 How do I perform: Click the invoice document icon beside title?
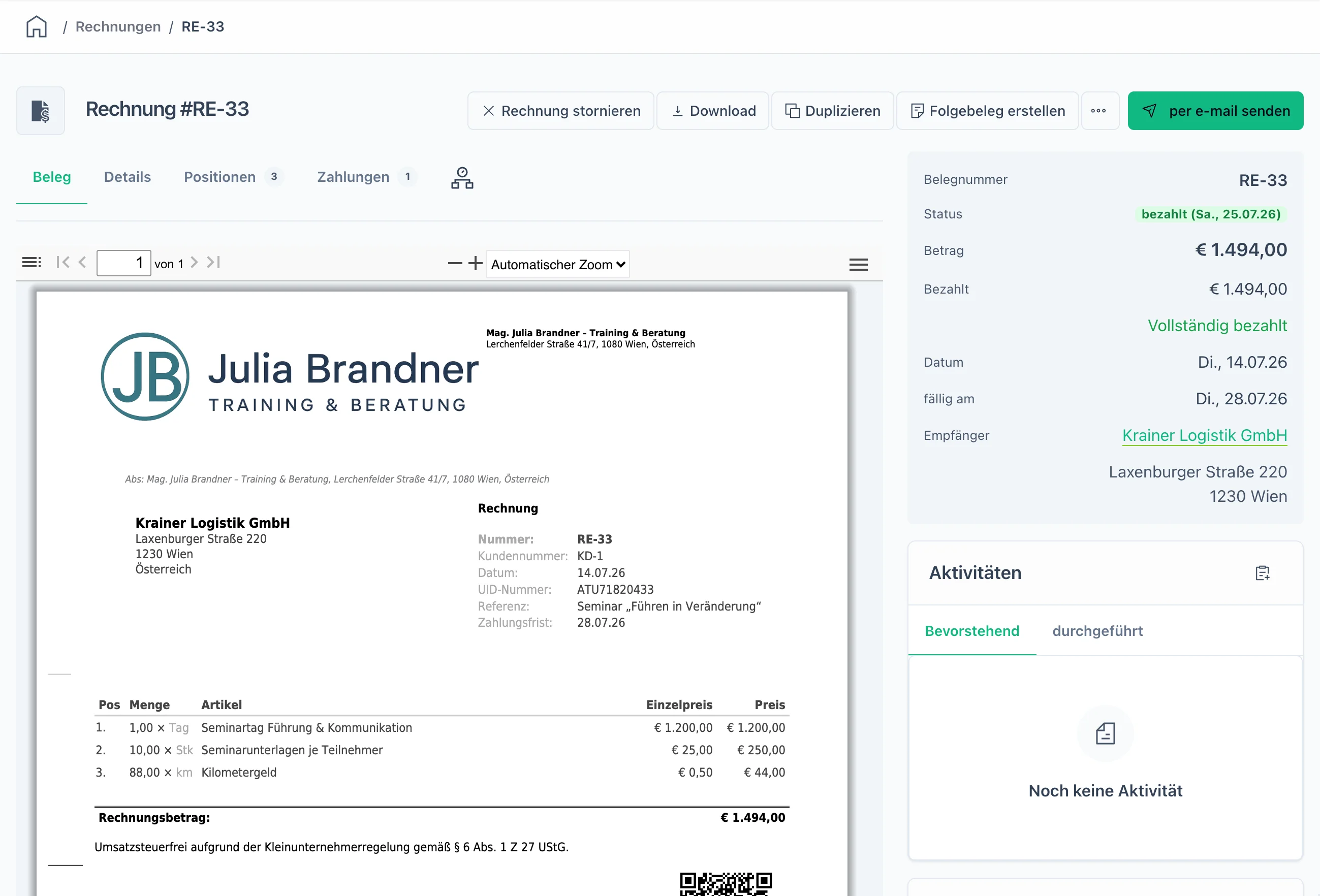point(40,111)
